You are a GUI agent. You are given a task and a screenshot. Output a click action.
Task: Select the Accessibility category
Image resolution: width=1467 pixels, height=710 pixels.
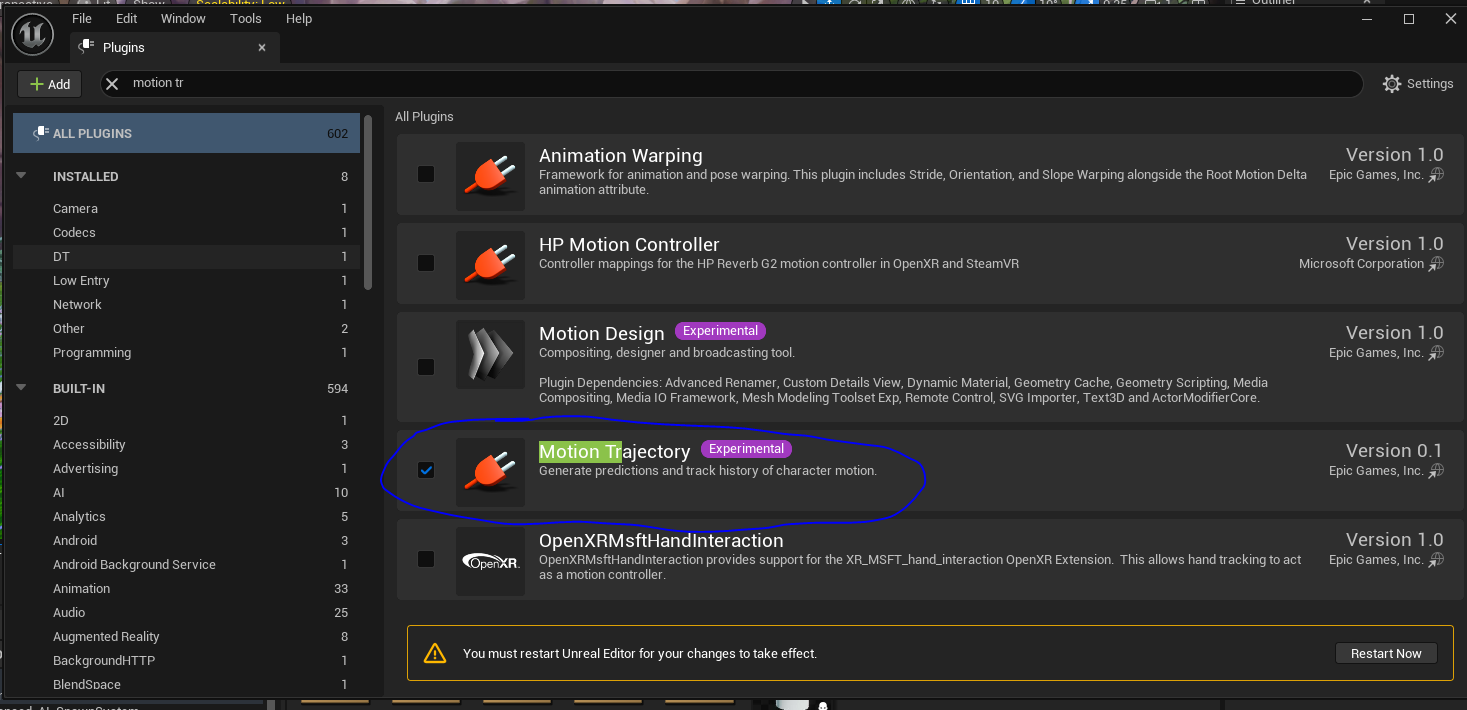(x=186, y=444)
